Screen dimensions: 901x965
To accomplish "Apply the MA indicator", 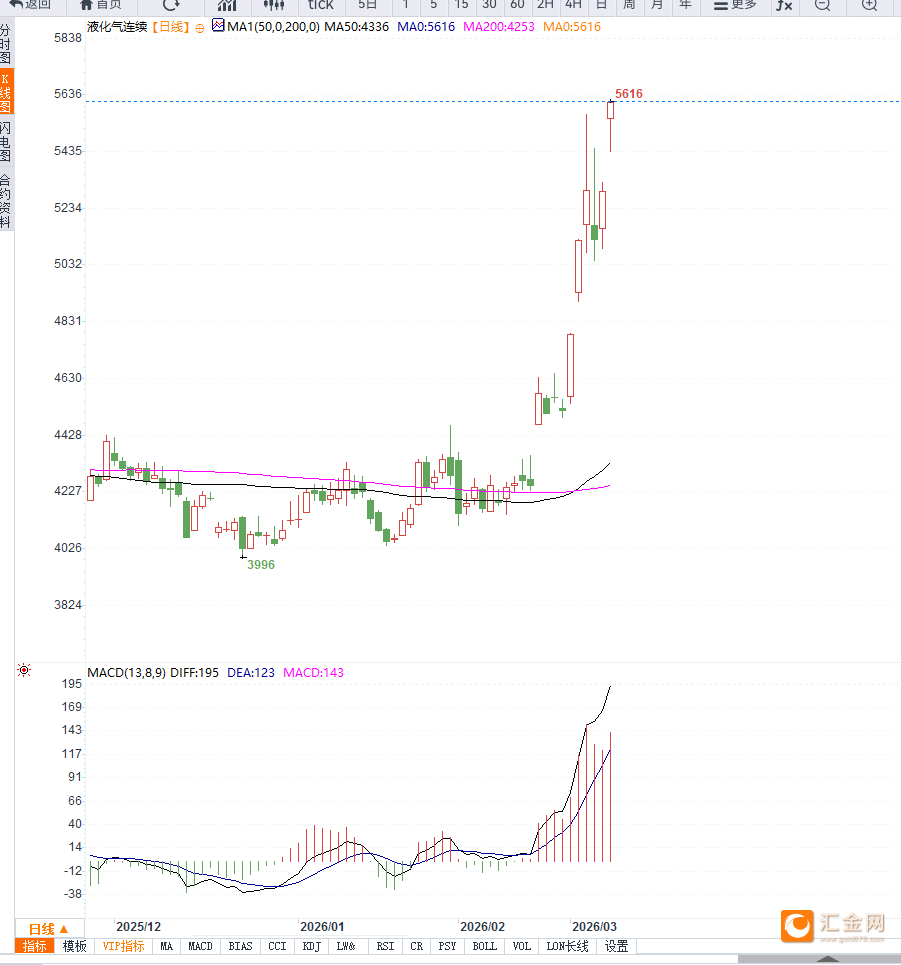I will 166,946.
